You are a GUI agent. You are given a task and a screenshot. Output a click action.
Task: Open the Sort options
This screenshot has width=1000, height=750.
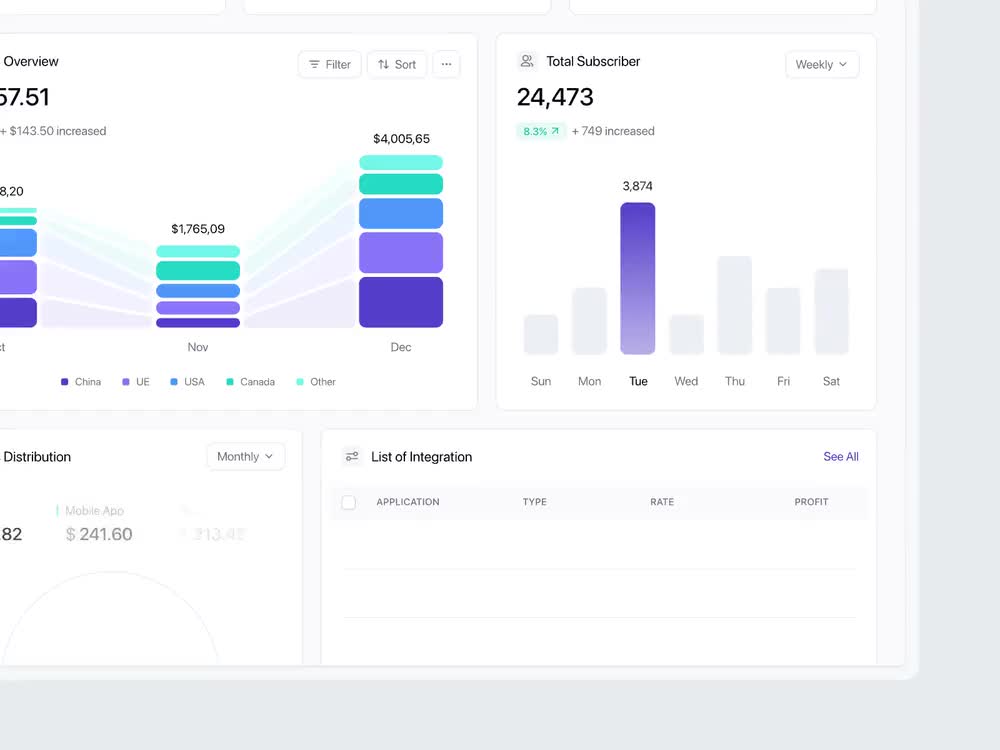pyautogui.click(x=397, y=64)
